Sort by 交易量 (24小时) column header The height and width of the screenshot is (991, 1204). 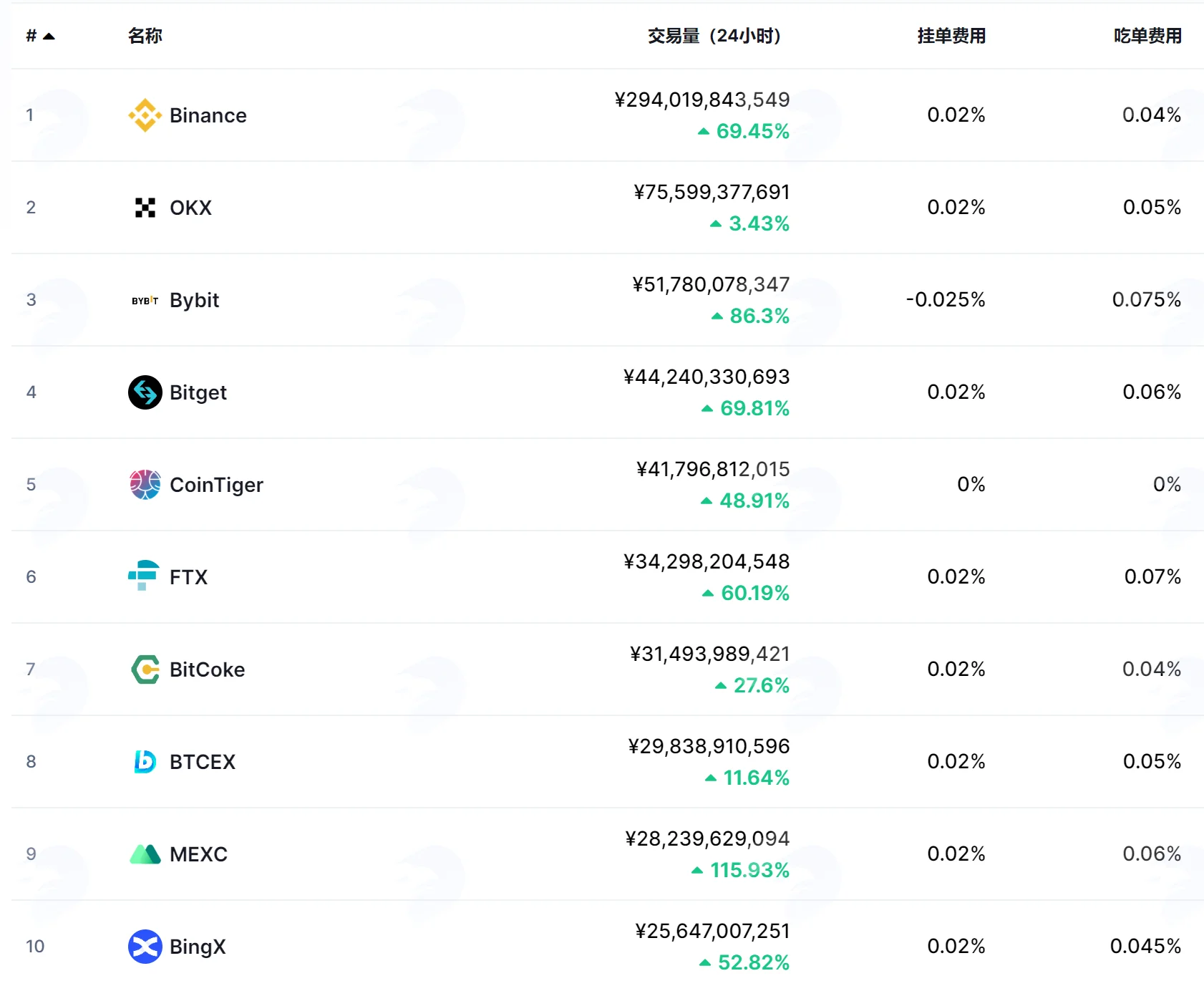(x=714, y=36)
